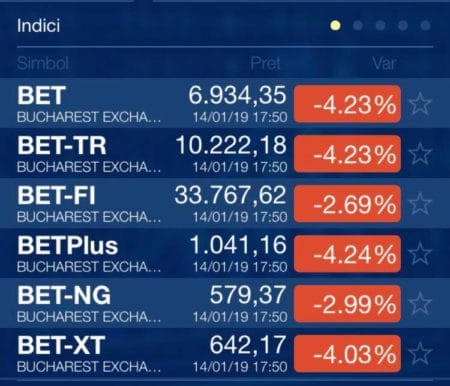Tap the -2.69% BET-FI variation badge
The image size is (450, 386).
point(347,204)
